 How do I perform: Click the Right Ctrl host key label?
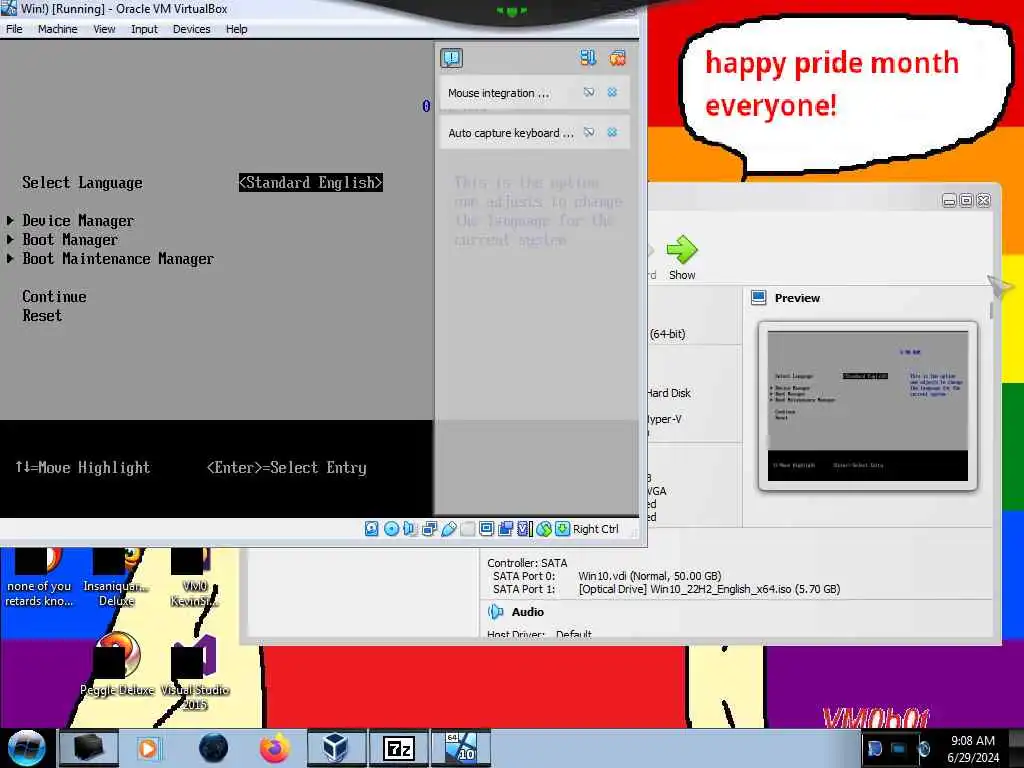[x=595, y=529]
